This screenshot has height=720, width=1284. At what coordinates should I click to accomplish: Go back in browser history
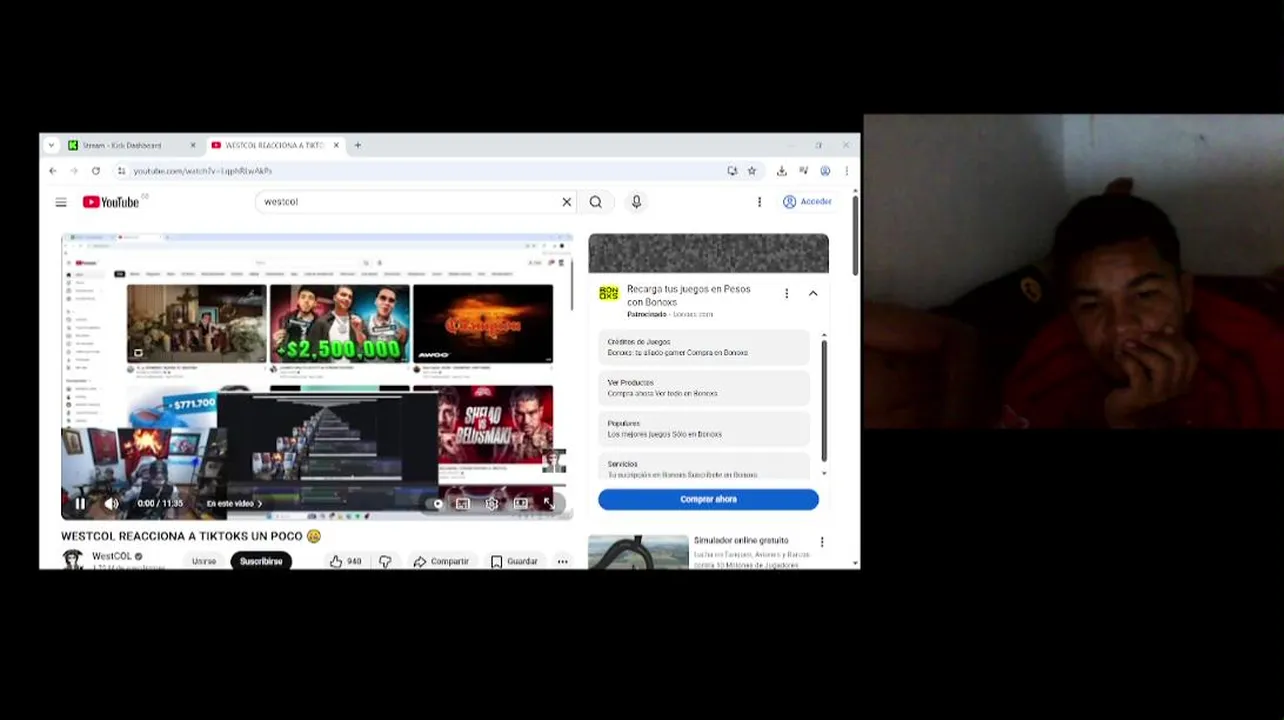[x=53, y=171]
